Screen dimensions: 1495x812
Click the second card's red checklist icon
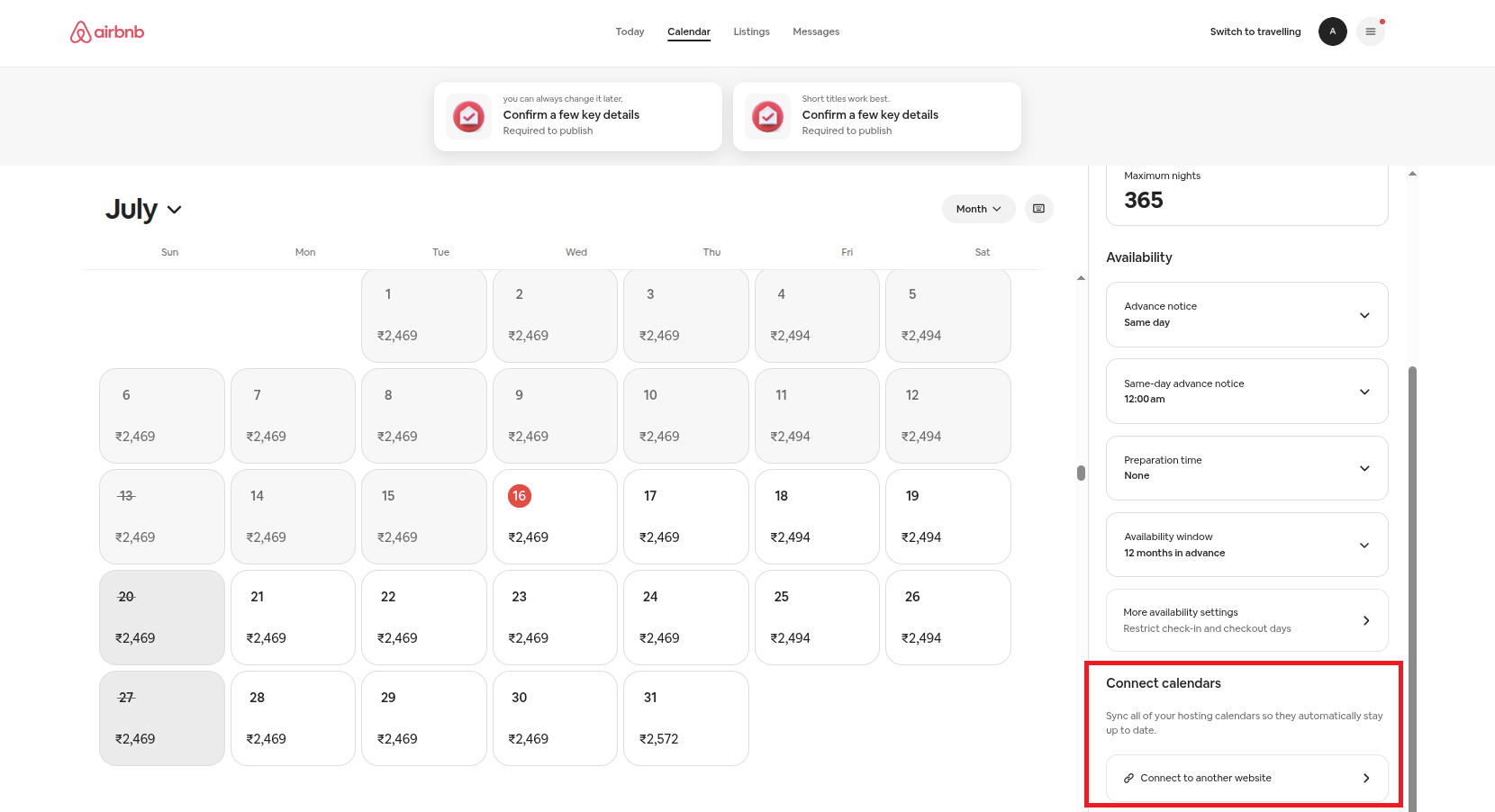tap(767, 116)
